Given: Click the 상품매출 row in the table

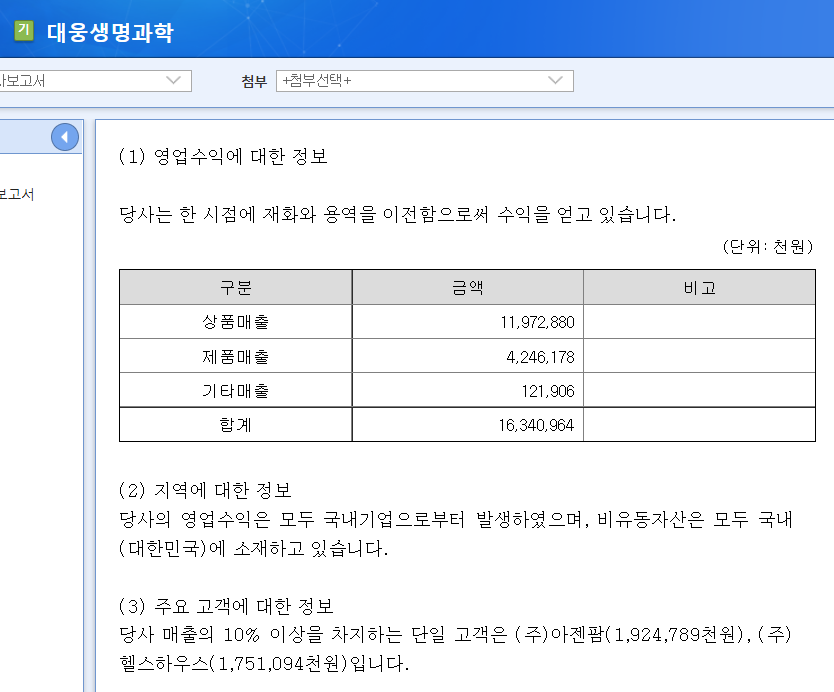Looking at the screenshot, I should click(x=235, y=321).
